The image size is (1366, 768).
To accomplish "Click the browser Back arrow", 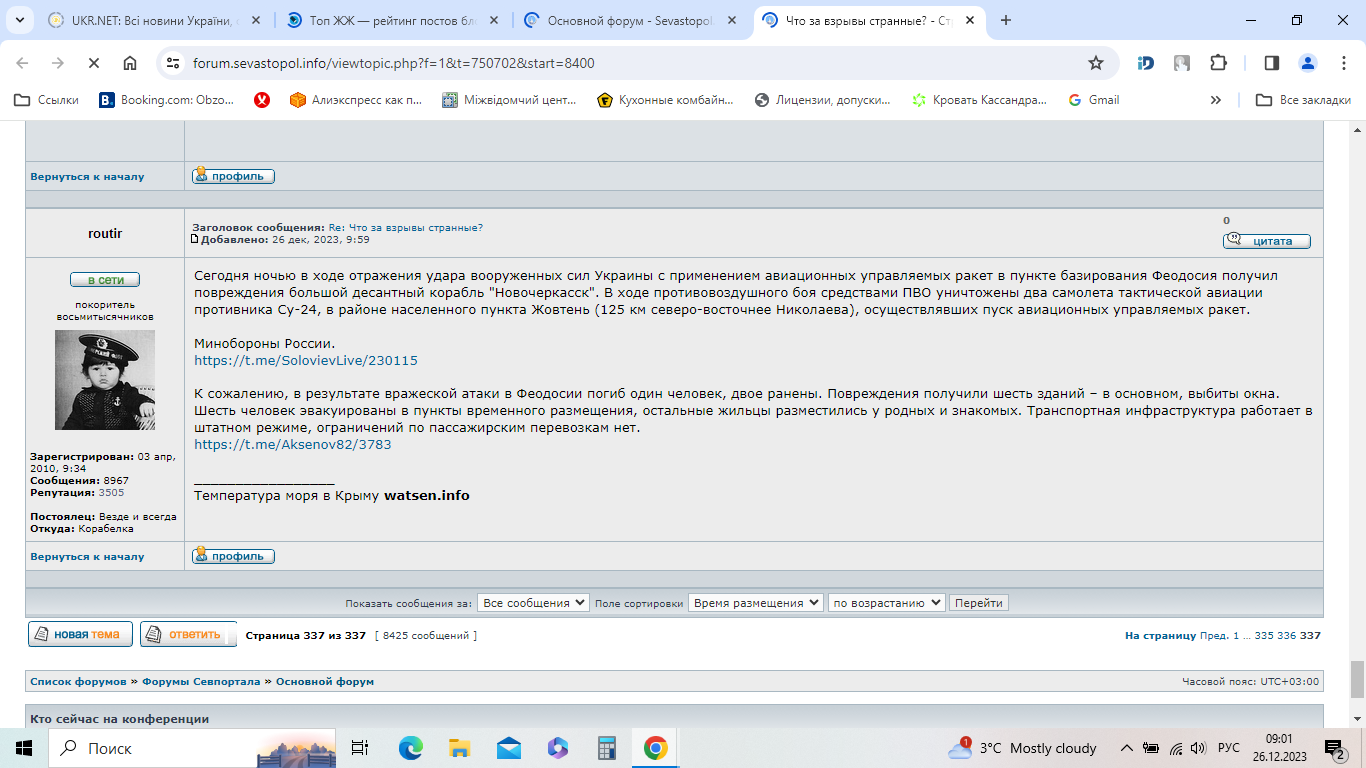I will [22, 63].
